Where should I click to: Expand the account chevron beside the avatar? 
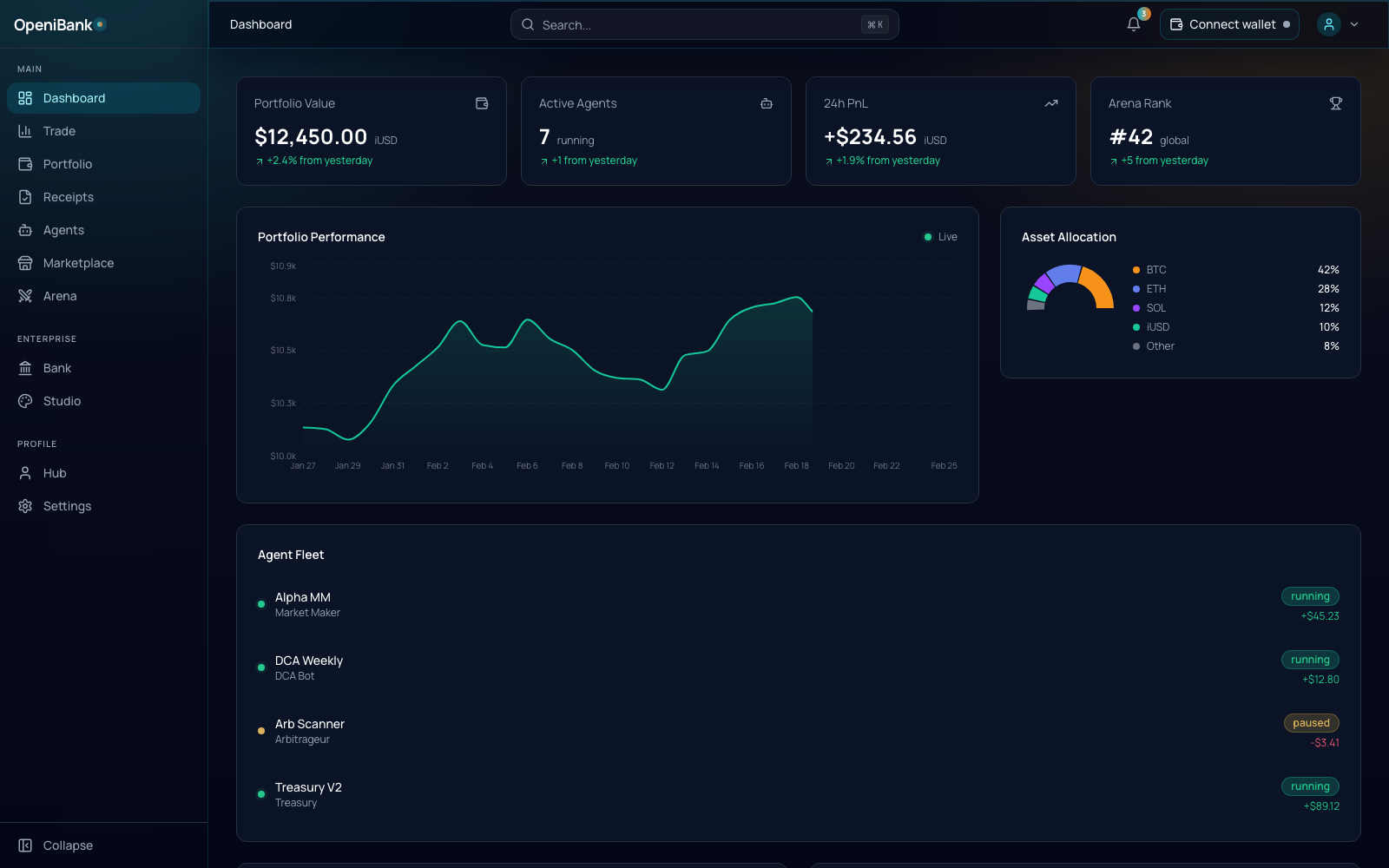click(x=1353, y=24)
